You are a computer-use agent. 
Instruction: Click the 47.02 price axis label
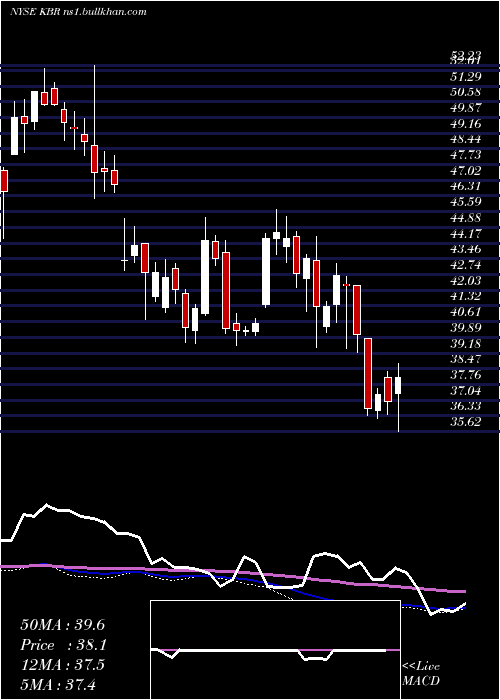point(466,170)
